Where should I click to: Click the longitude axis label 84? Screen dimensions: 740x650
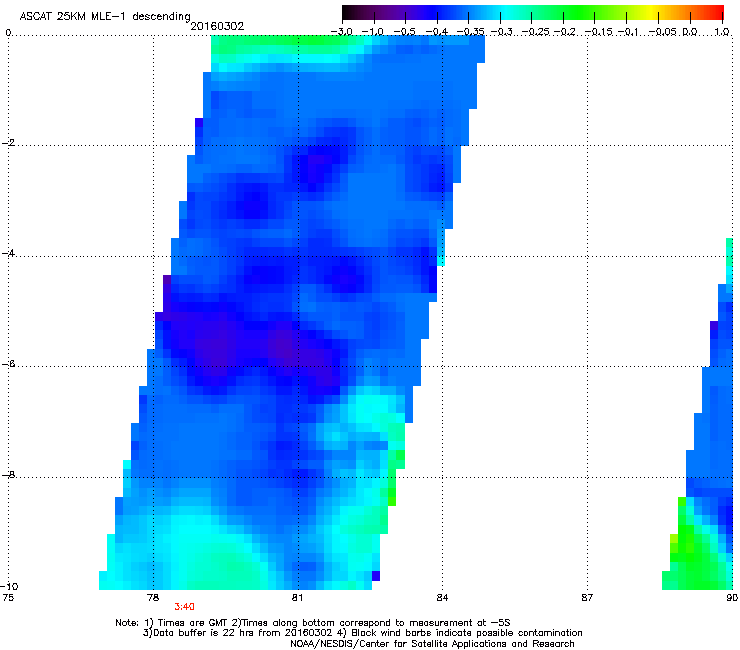pyautogui.click(x=442, y=598)
